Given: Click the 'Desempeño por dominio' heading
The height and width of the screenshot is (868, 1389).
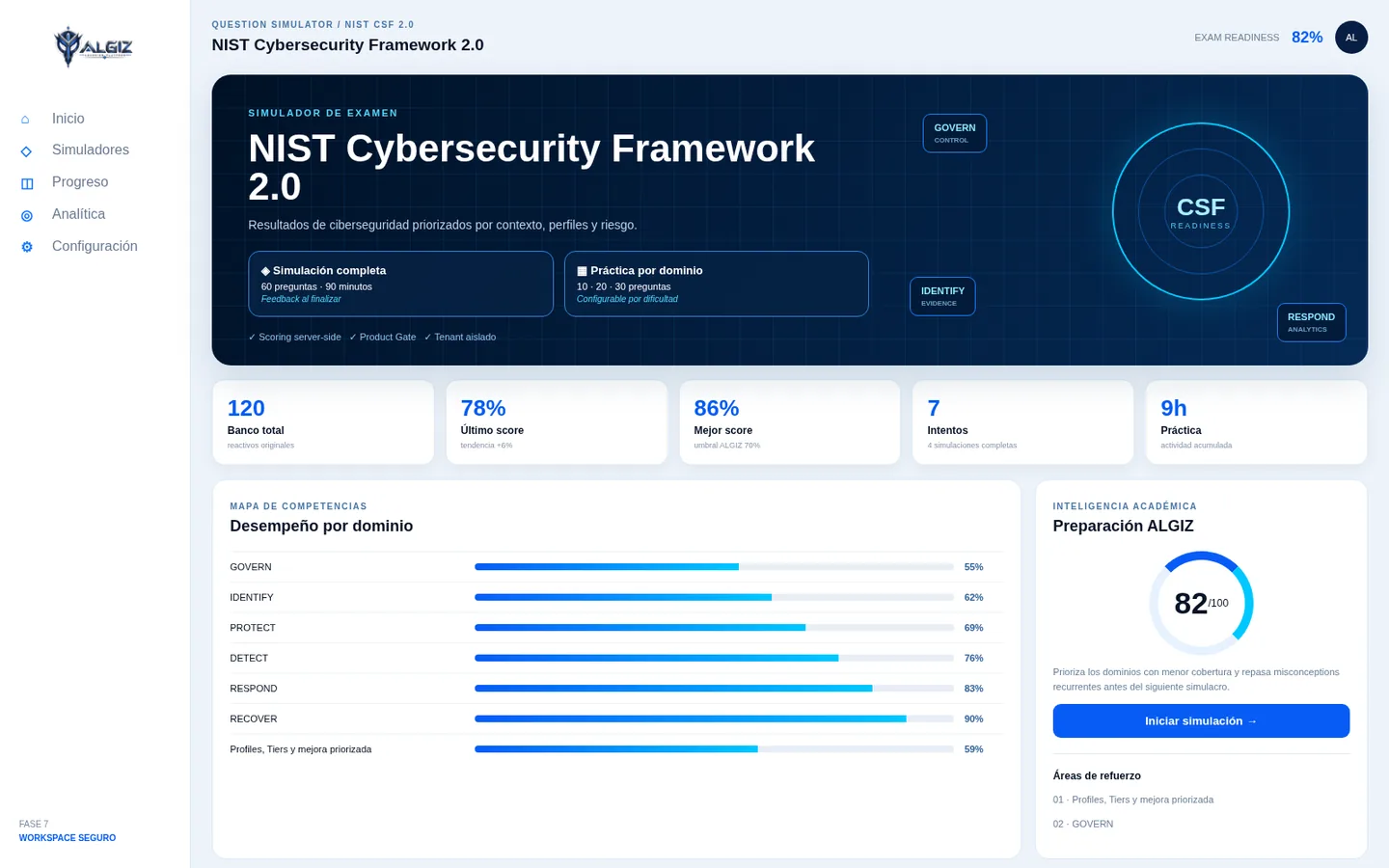Looking at the screenshot, I should 321,526.
